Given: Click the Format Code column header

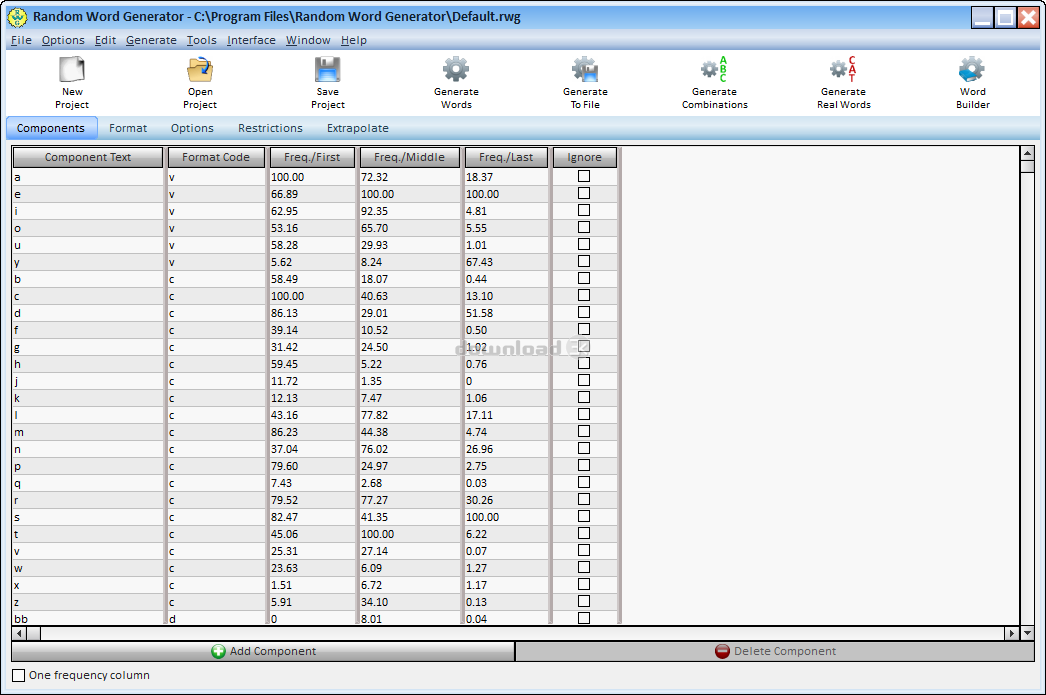Looking at the screenshot, I should (215, 157).
